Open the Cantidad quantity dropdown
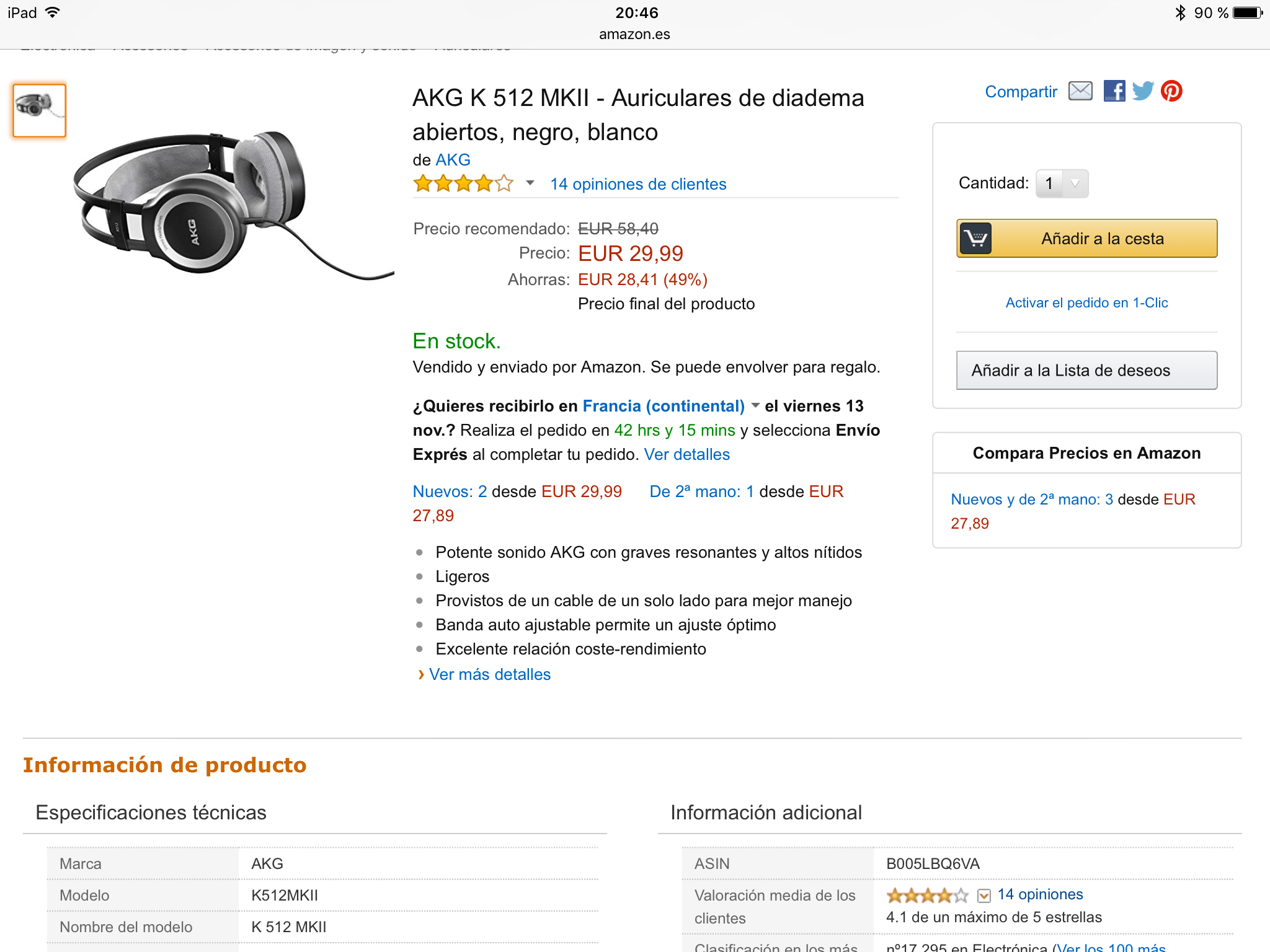Image resolution: width=1270 pixels, height=952 pixels. 1062,183
